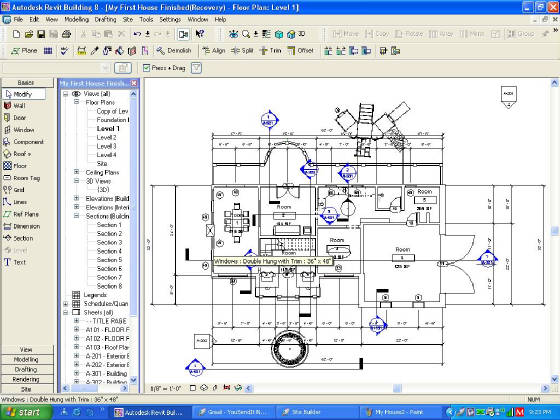
Task: Click the view scale 1/8" = 1'-0"
Action: (x=166, y=388)
